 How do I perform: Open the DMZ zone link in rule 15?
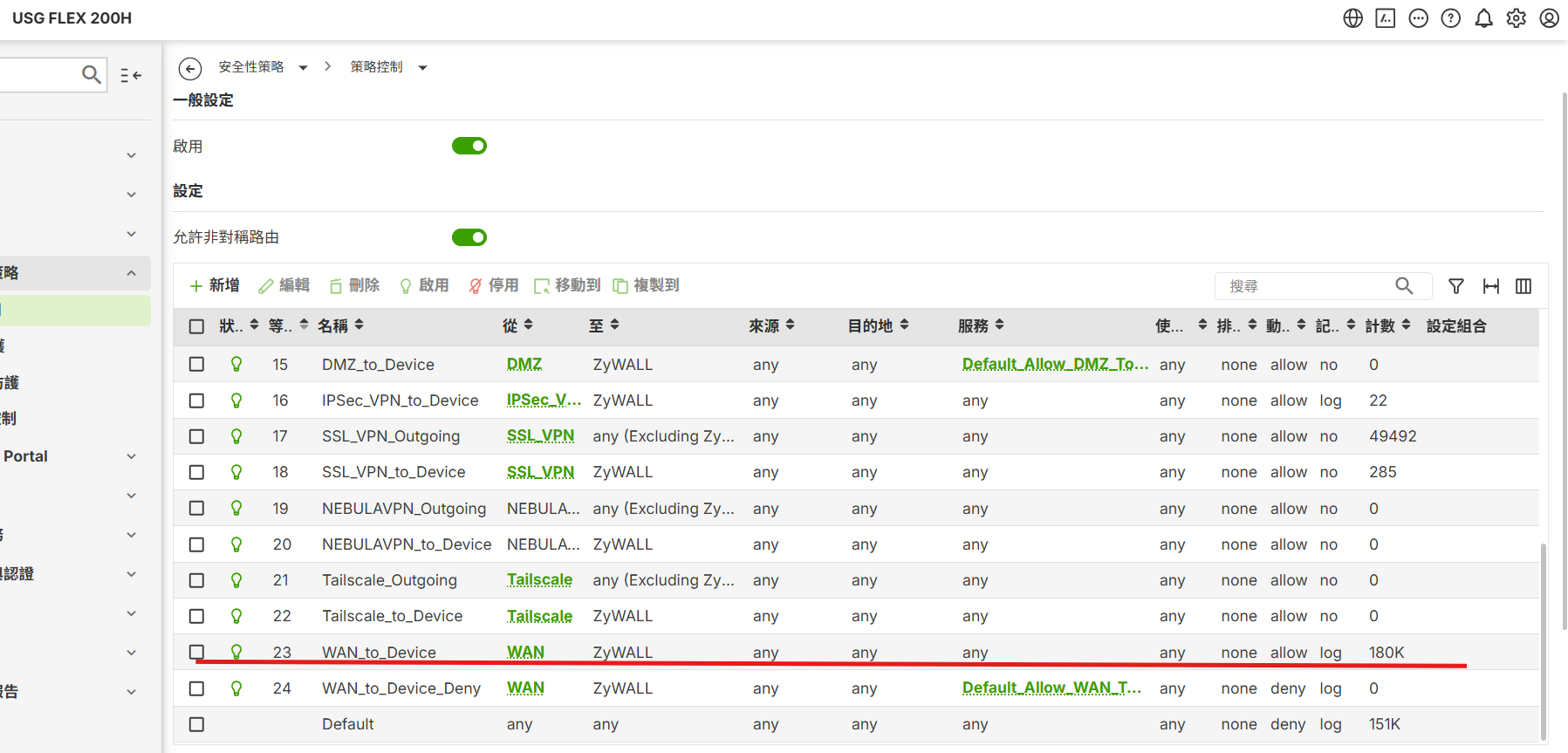click(x=524, y=364)
